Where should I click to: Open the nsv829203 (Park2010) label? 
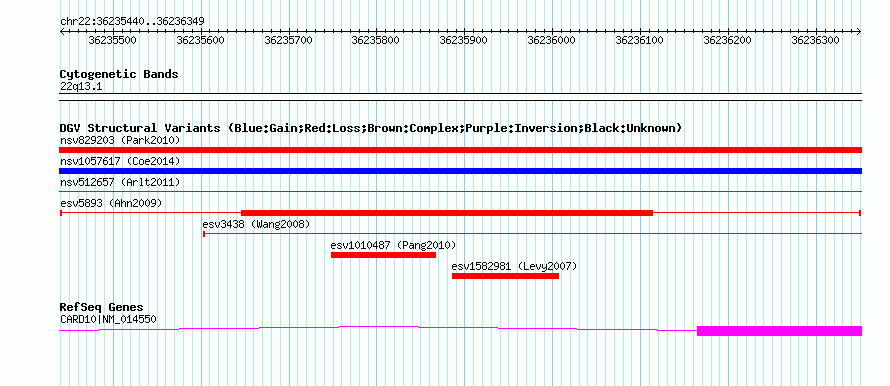coord(120,140)
